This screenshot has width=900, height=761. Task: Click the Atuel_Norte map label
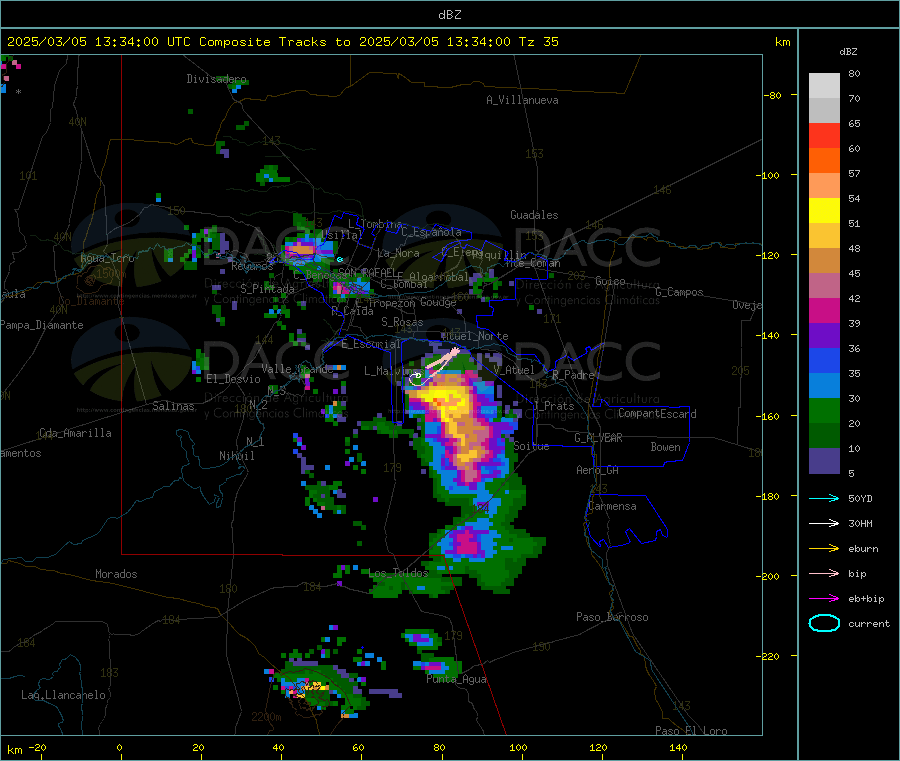(x=475, y=336)
